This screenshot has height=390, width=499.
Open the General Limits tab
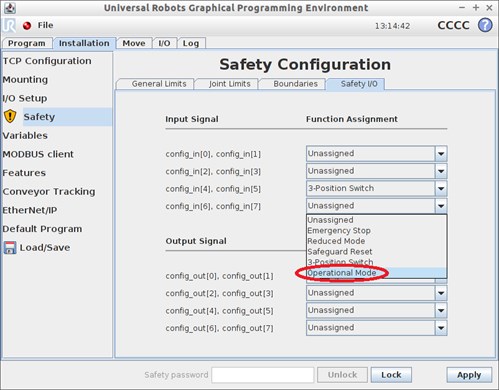tap(156, 84)
